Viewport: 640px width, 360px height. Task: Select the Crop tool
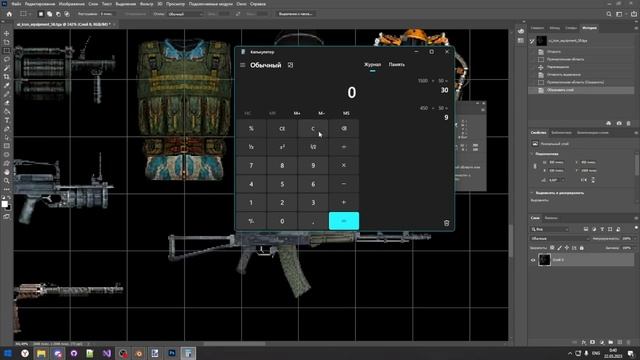tap(7, 76)
